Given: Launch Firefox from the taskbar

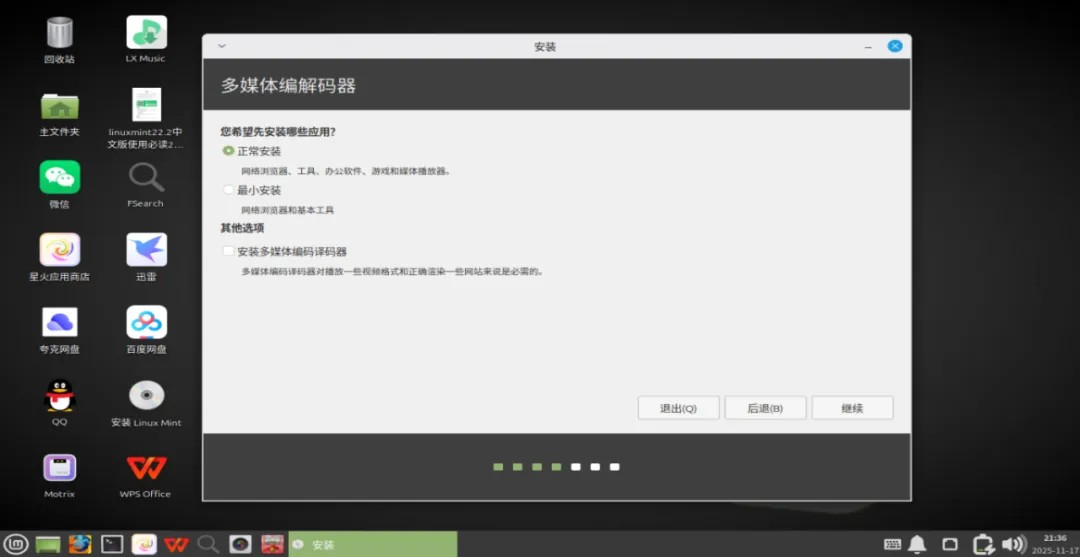Looking at the screenshot, I should click(x=80, y=544).
